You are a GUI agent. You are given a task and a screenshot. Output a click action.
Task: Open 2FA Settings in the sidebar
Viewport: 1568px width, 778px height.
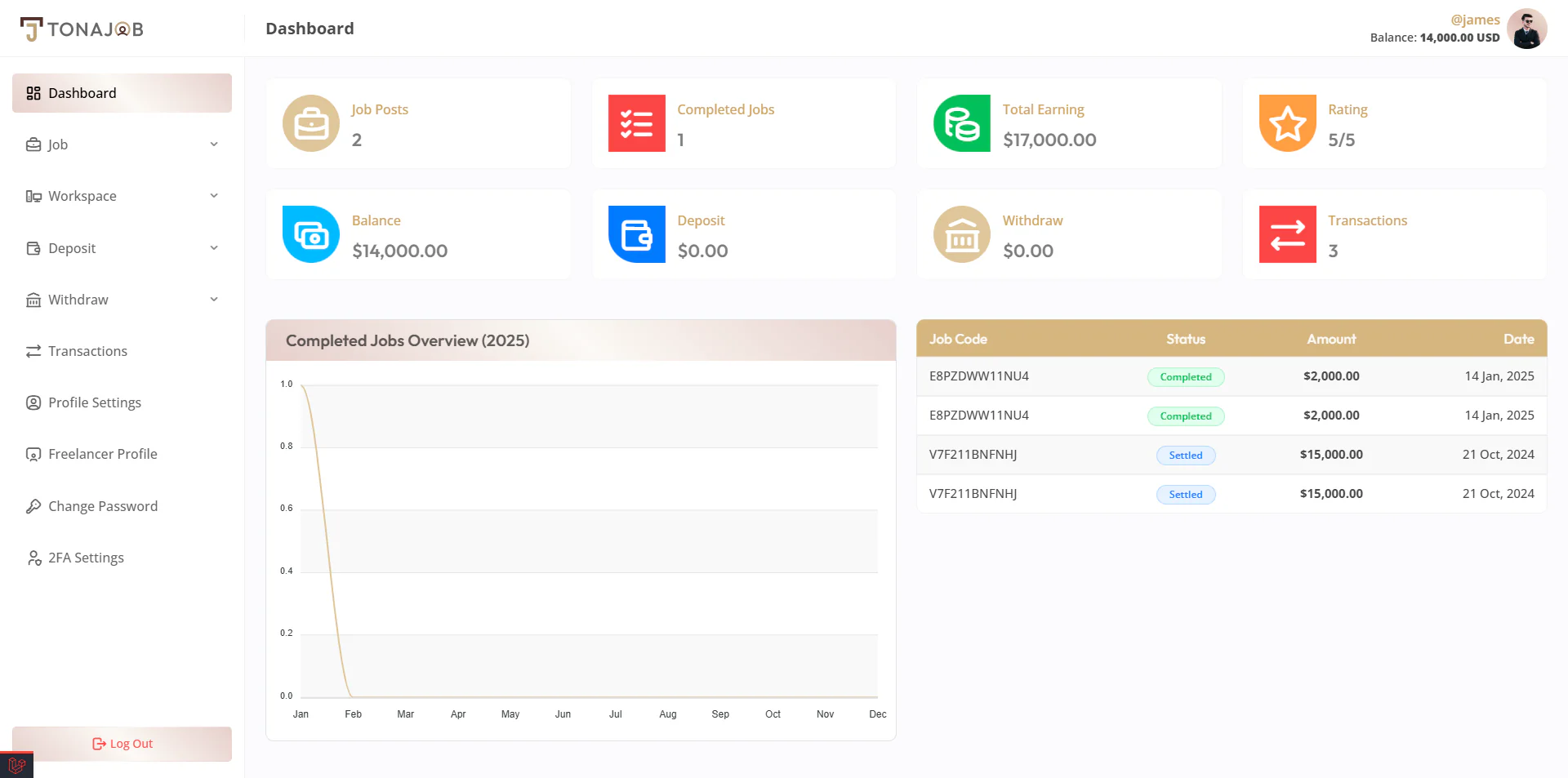coord(86,558)
